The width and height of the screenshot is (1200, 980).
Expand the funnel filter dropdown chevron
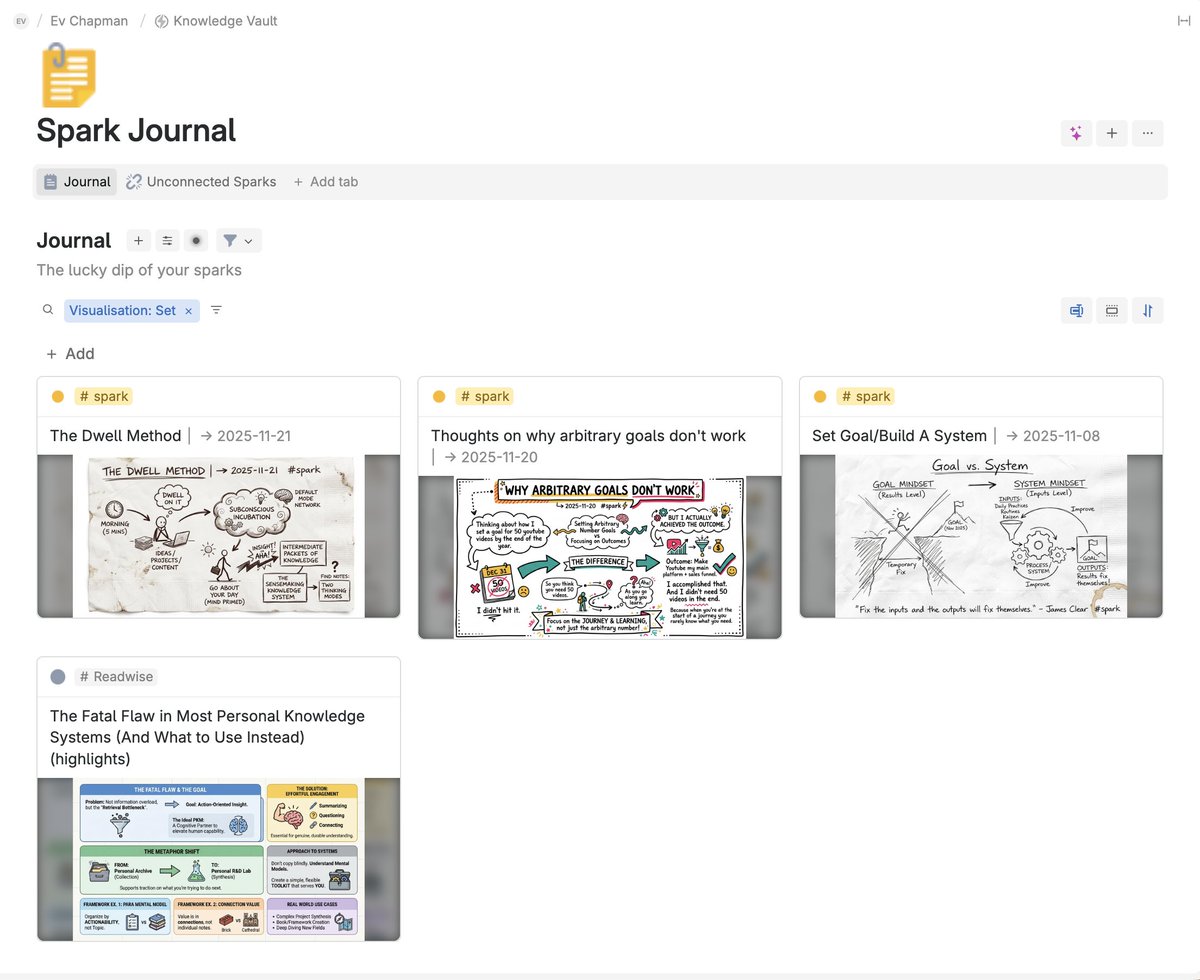(x=247, y=240)
